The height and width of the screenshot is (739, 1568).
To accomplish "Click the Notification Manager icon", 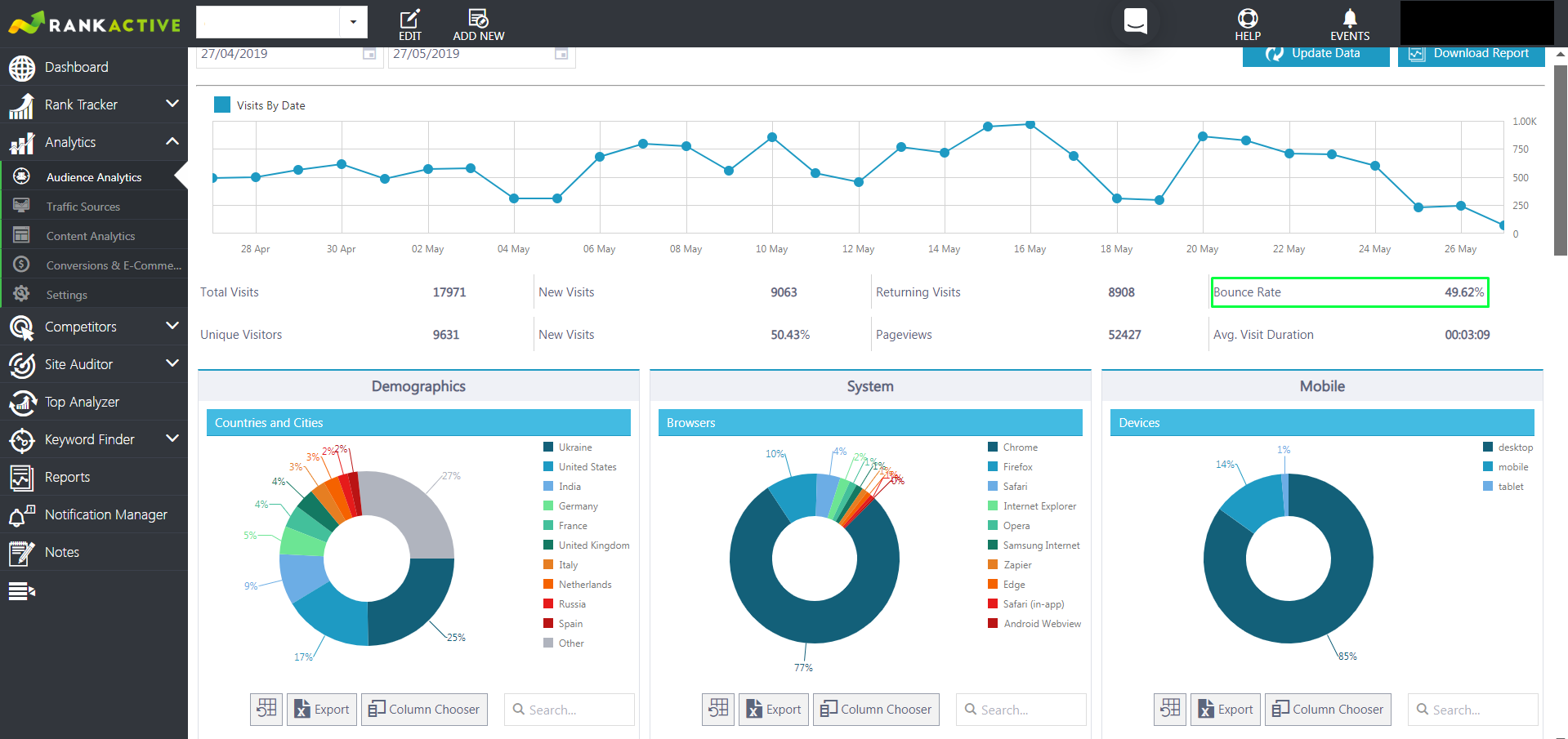I will (x=22, y=515).
